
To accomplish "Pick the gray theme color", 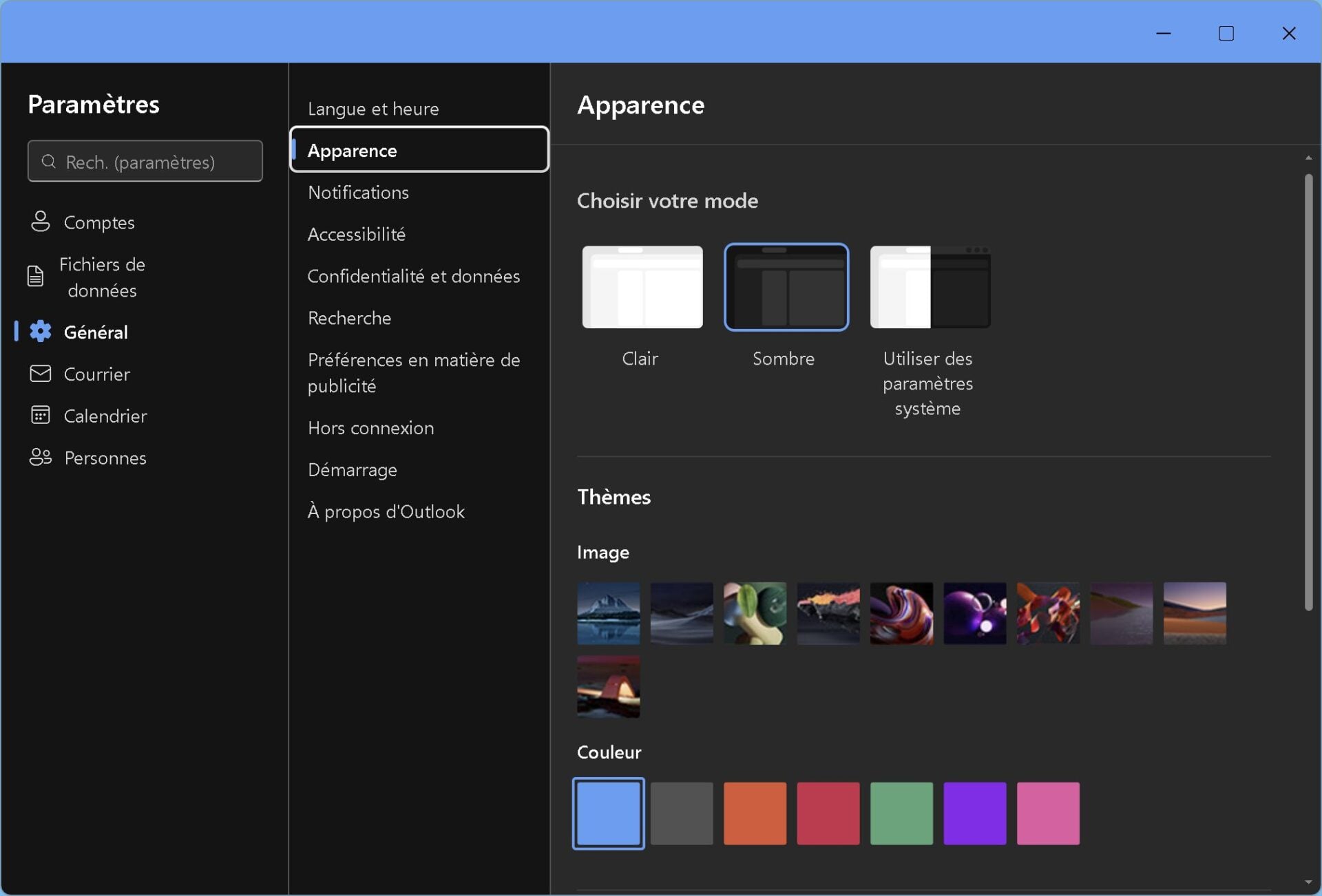I will pos(682,813).
